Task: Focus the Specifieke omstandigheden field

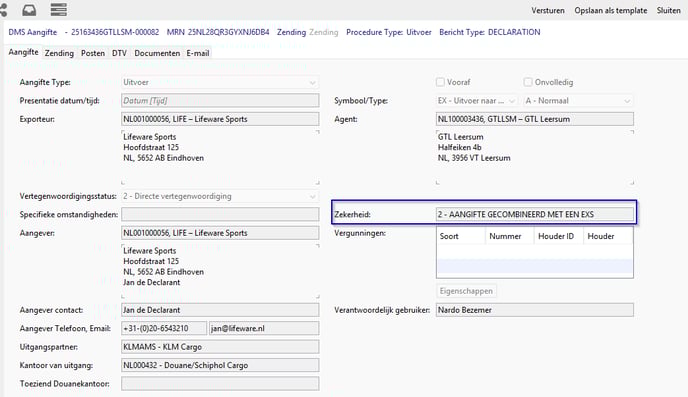Action: pyautogui.click(x=220, y=215)
